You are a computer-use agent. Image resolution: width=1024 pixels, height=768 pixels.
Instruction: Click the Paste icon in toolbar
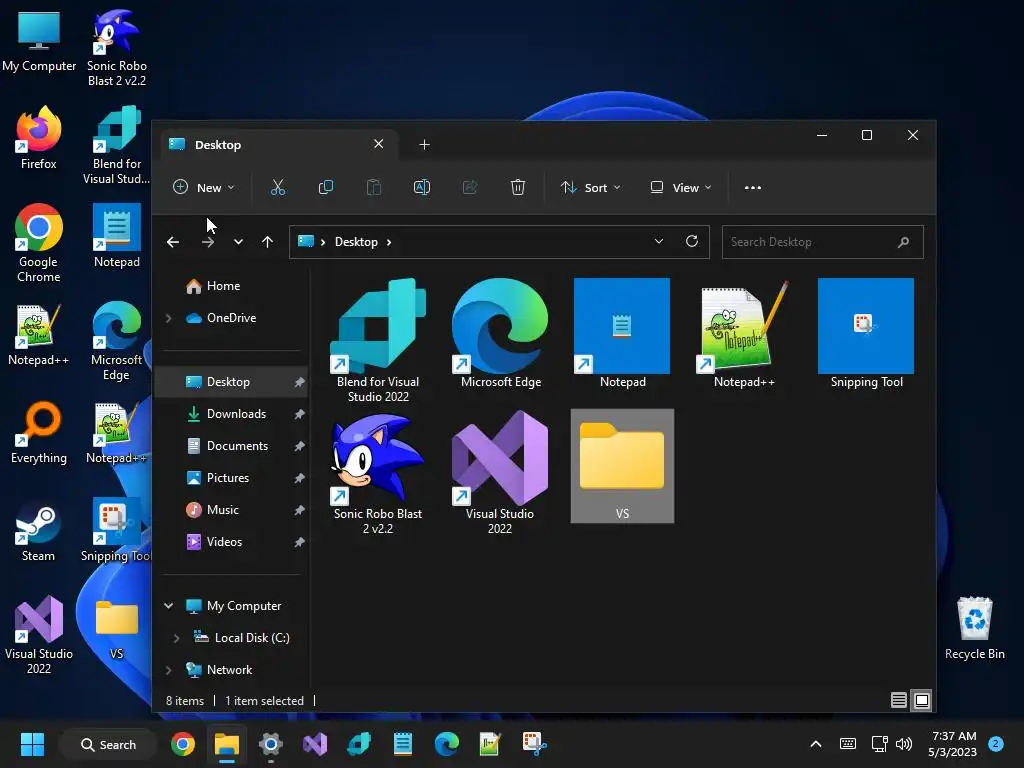pyautogui.click(x=374, y=187)
